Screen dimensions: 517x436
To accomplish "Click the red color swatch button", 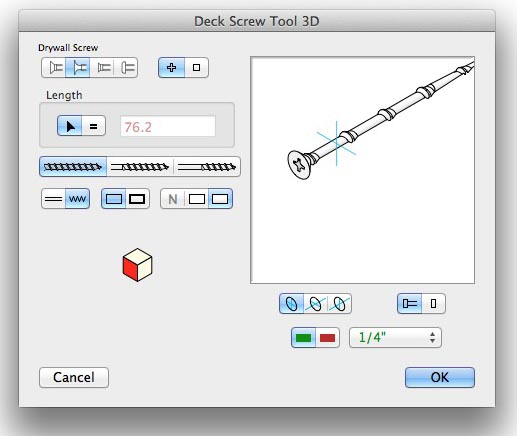I will pyautogui.click(x=327, y=338).
